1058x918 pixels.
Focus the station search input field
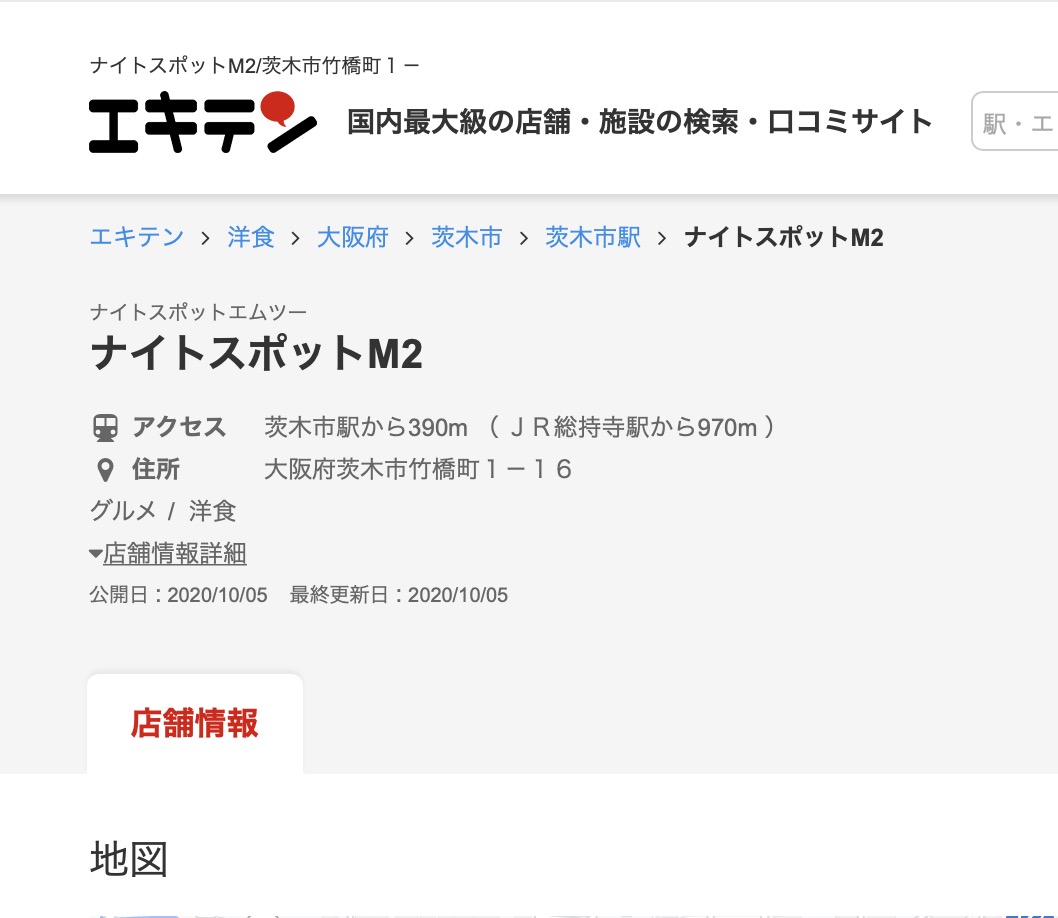pyautogui.click(x=1014, y=121)
